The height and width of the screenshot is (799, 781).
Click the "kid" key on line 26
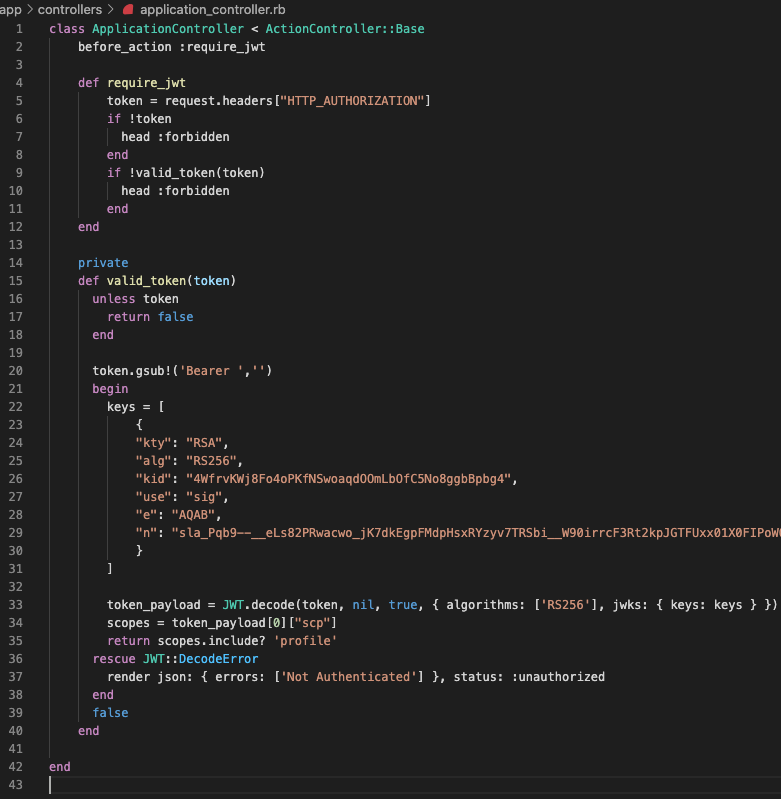153,479
